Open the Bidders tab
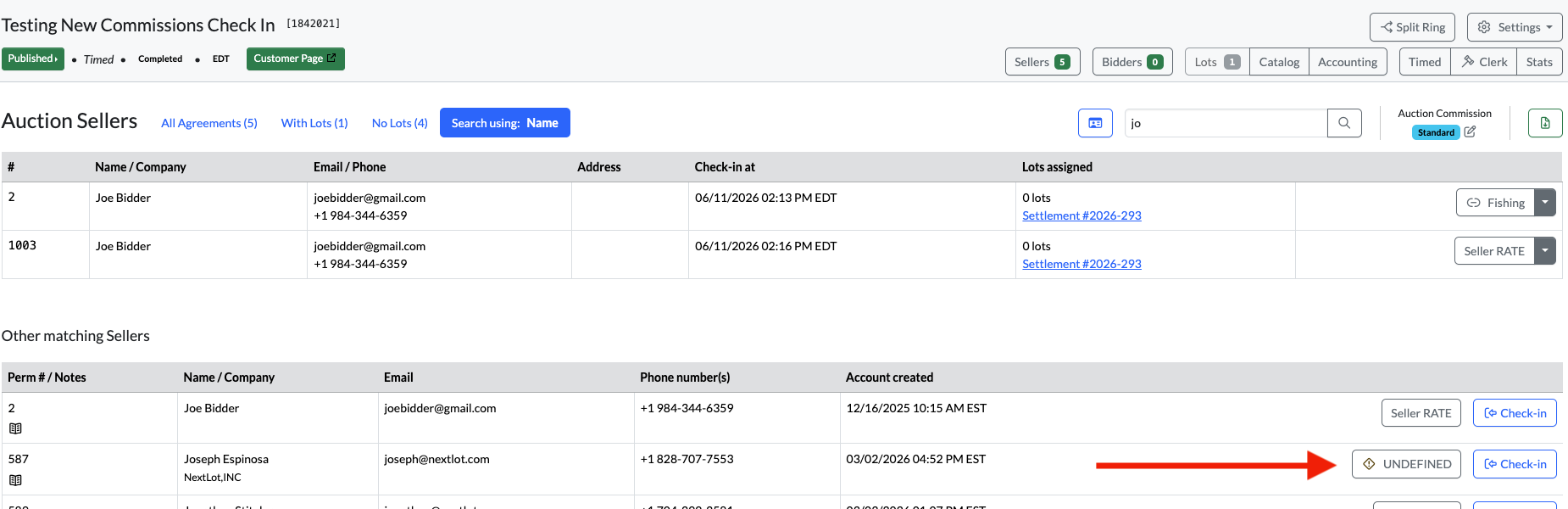The height and width of the screenshot is (509, 1568). pos(1132,62)
